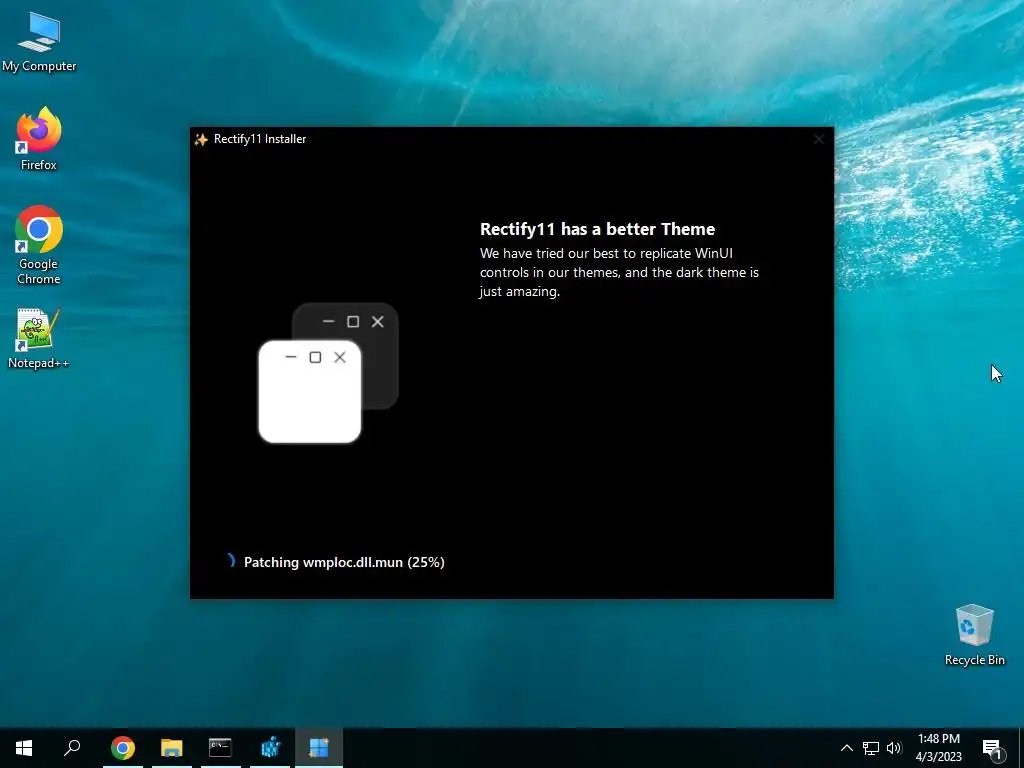Click the maximize square in dark window illustration
The image size is (1024, 768).
click(x=353, y=321)
